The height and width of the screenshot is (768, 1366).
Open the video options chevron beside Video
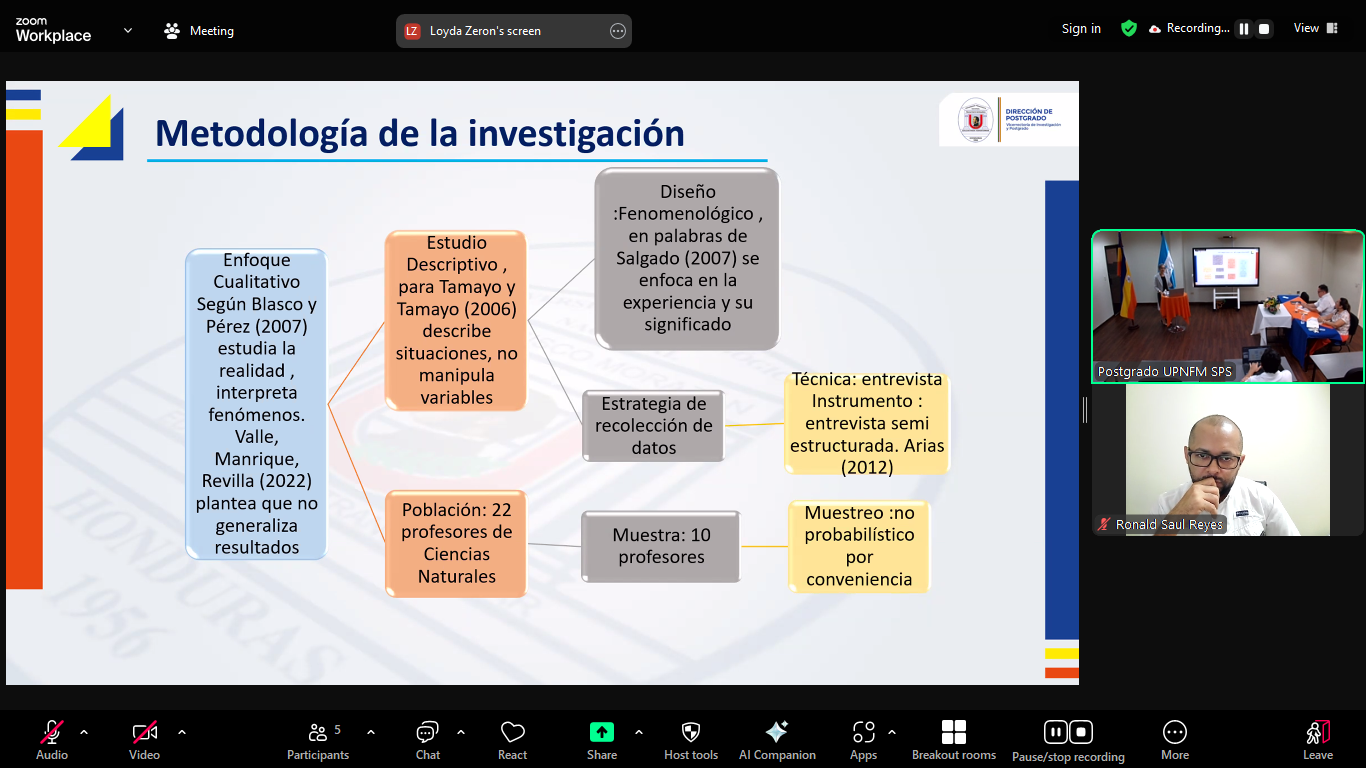182,732
